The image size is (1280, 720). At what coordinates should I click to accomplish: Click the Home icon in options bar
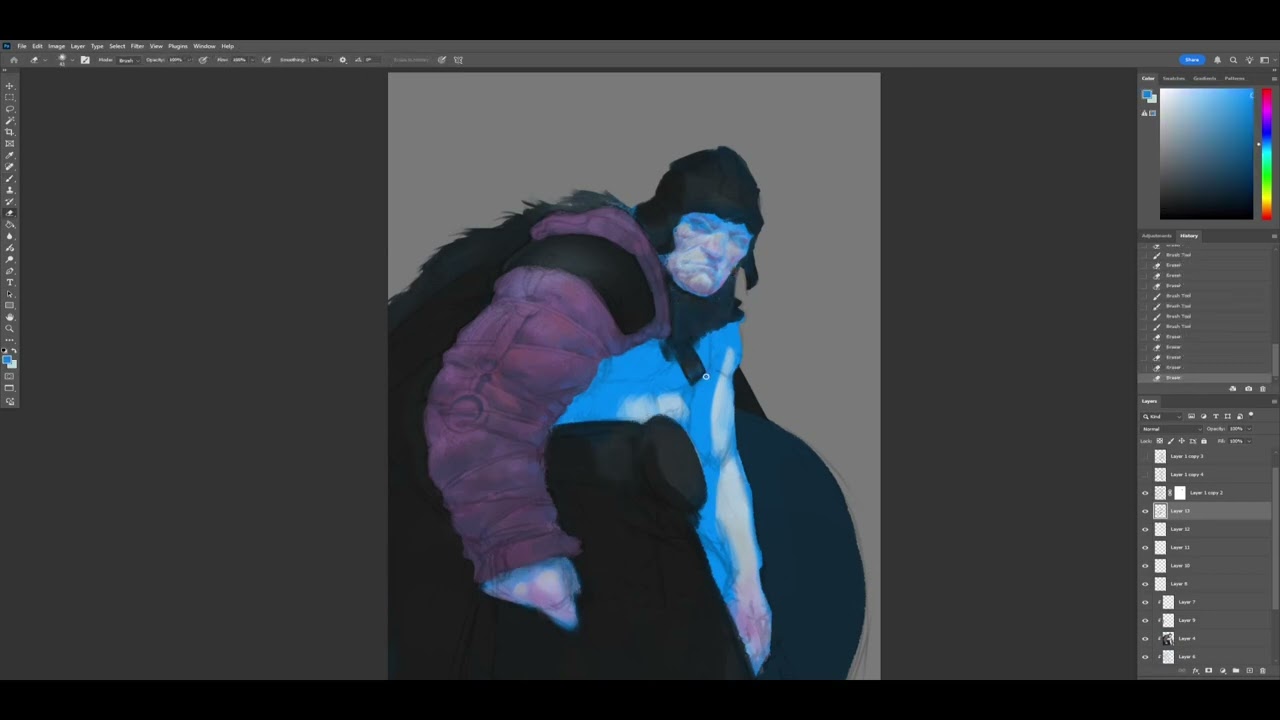[14, 60]
